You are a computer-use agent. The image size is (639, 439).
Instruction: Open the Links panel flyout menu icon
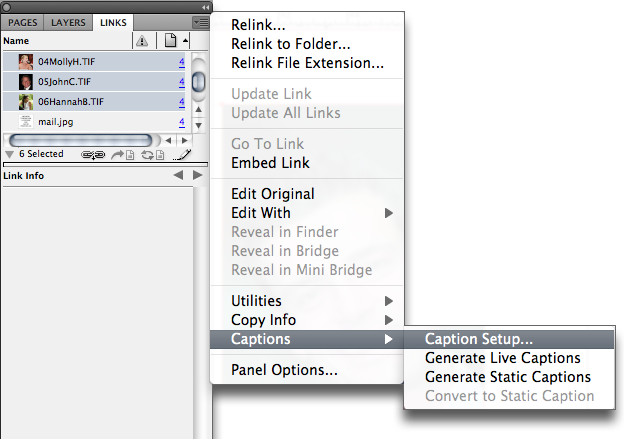(201, 22)
